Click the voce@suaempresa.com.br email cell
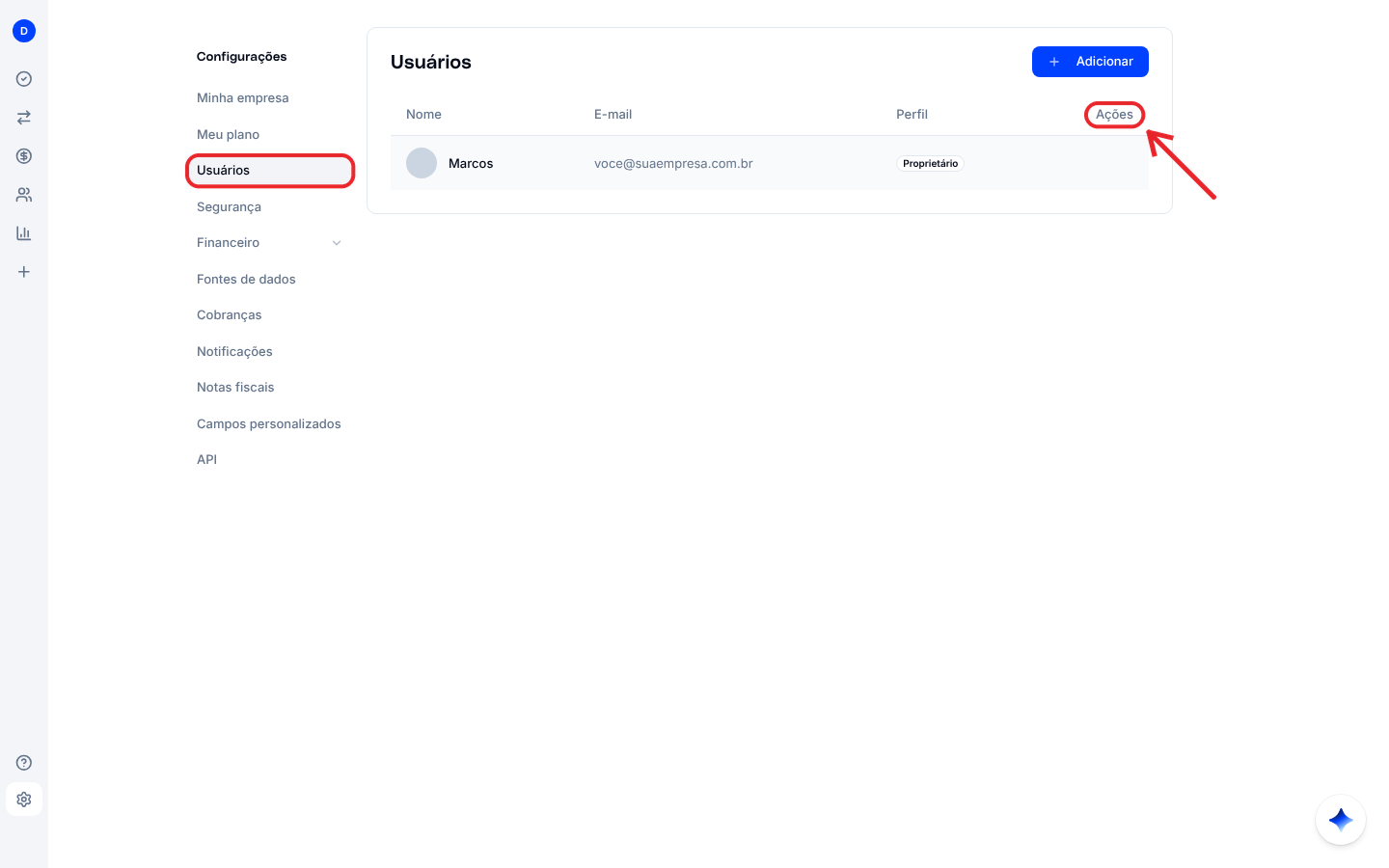The width and height of the screenshot is (1389, 868). pyautogui.click(x=673, y=164)
